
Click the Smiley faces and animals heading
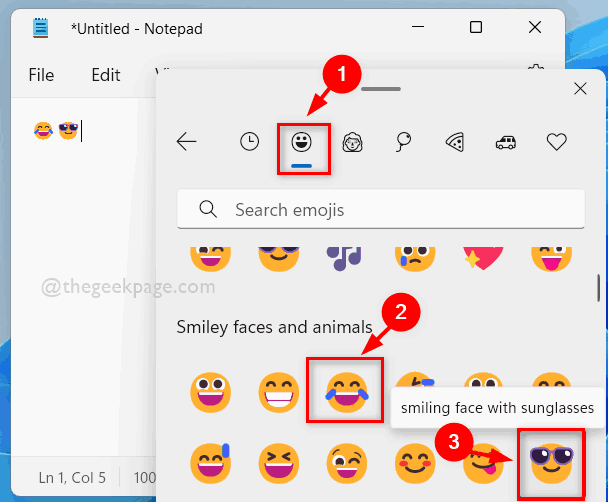pyautogui.click(x=274, y=327)
